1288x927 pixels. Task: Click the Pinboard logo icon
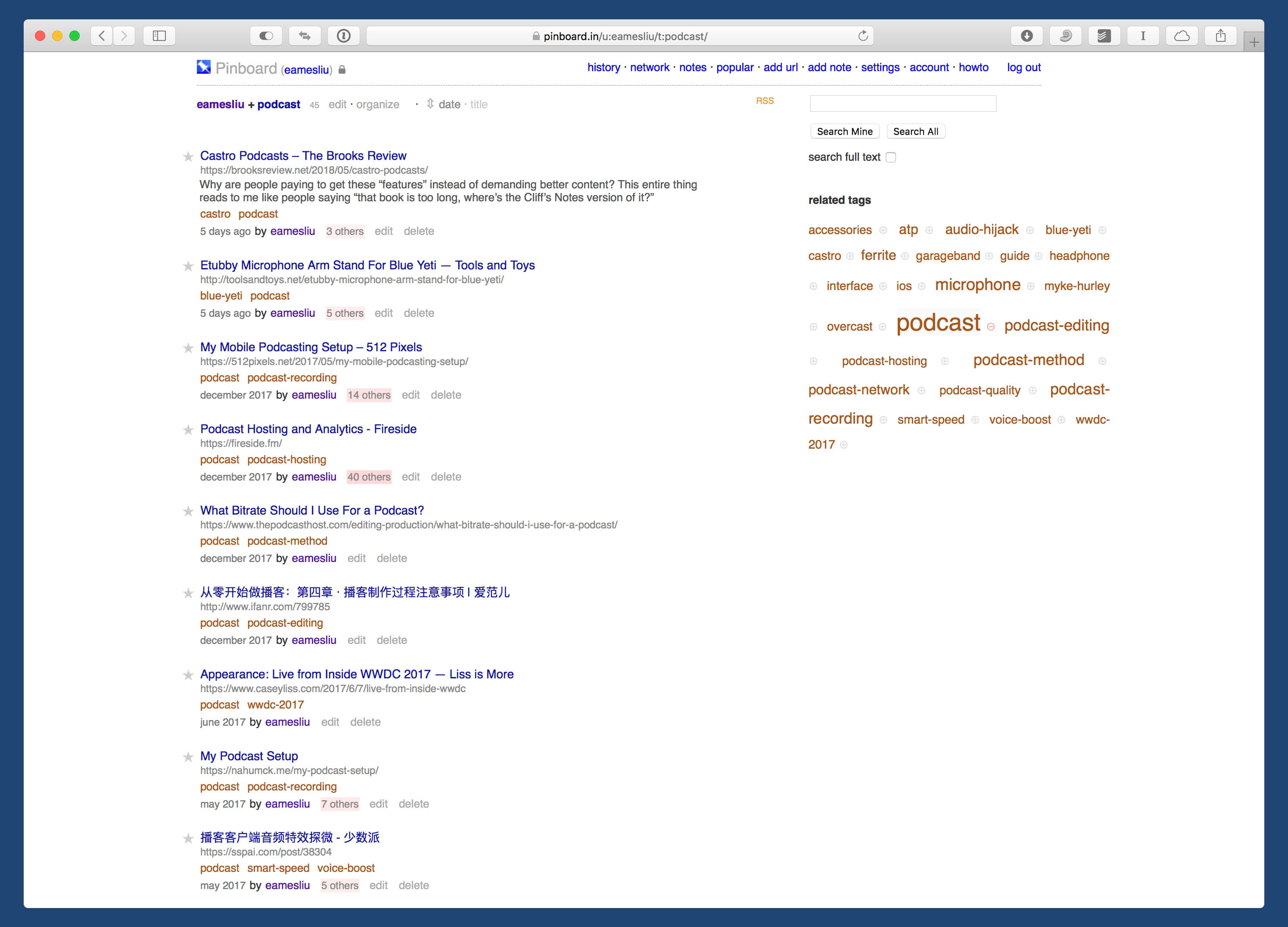(x=203, y=67)
